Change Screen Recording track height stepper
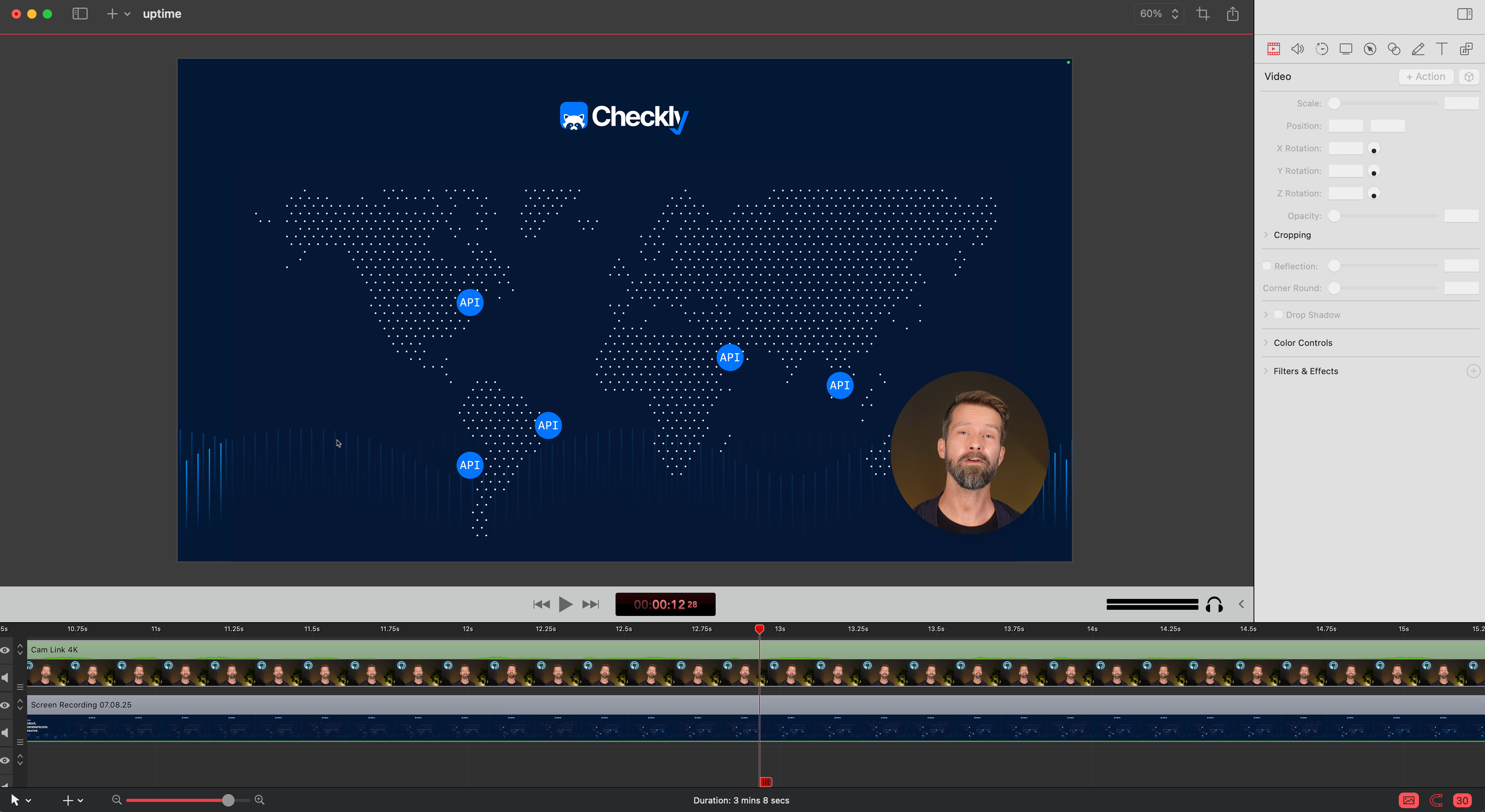The image size is (1485, 812). [20, 705]
